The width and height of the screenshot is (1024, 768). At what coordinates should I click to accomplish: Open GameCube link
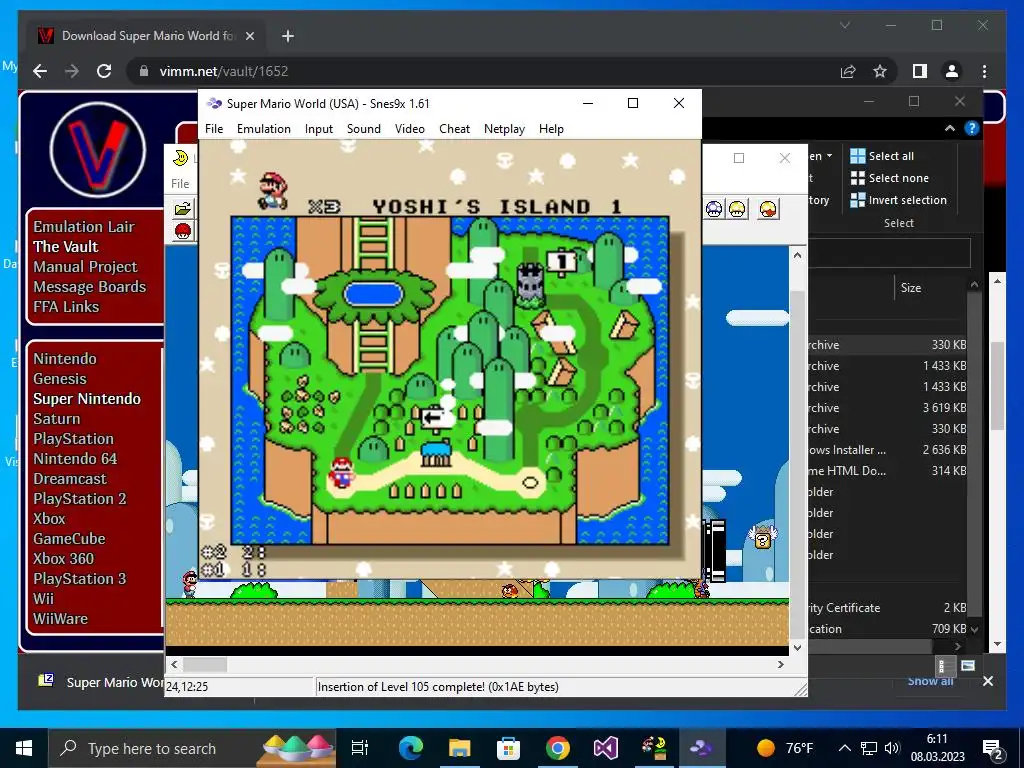[x=69, y=539]
